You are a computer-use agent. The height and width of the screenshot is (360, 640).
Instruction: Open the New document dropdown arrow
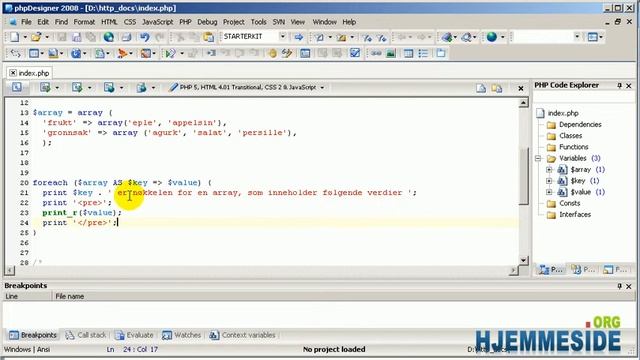click(x=25, y=37)
